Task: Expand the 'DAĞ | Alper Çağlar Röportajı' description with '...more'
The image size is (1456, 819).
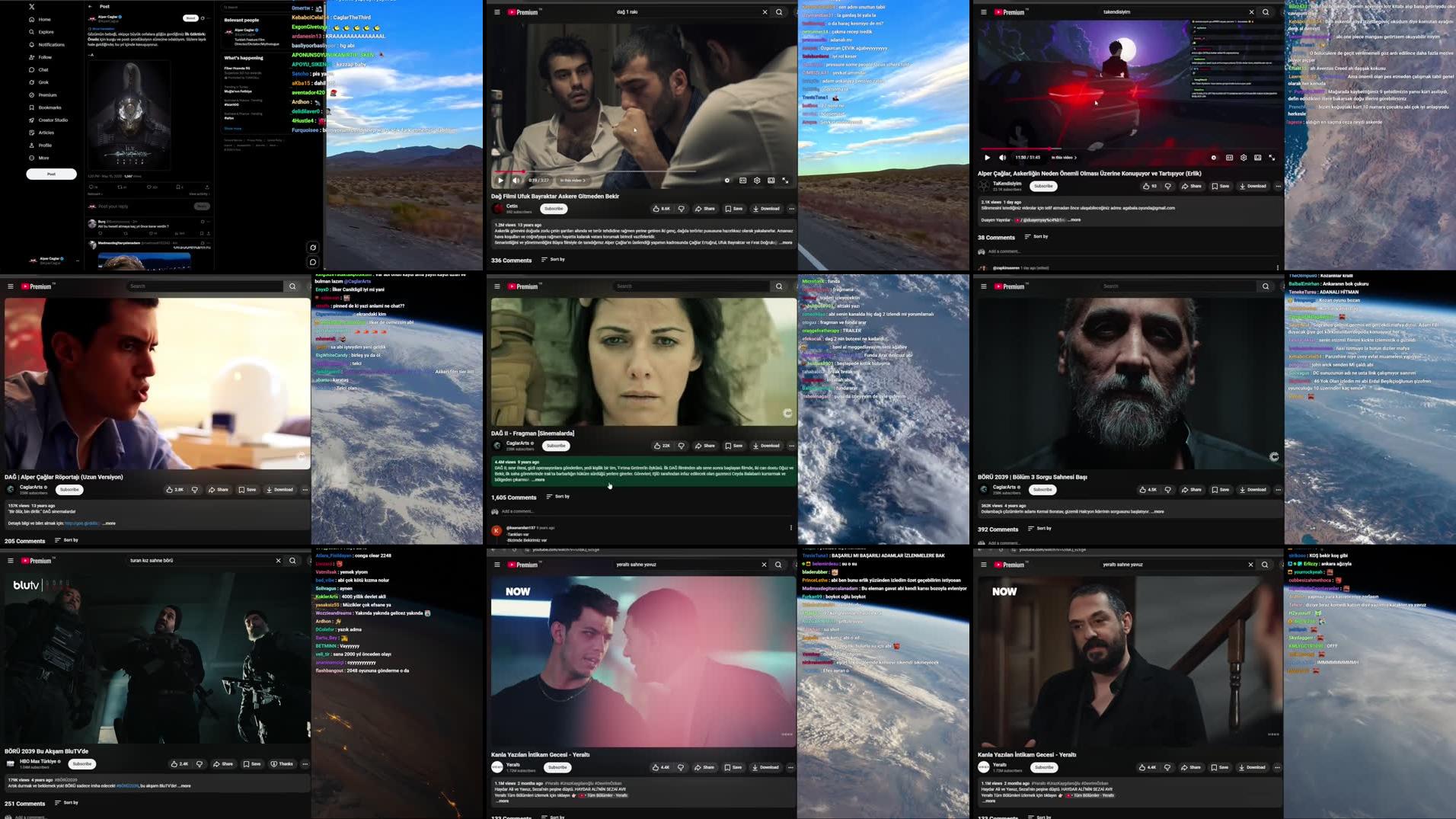Action: [x=109, y=523]
